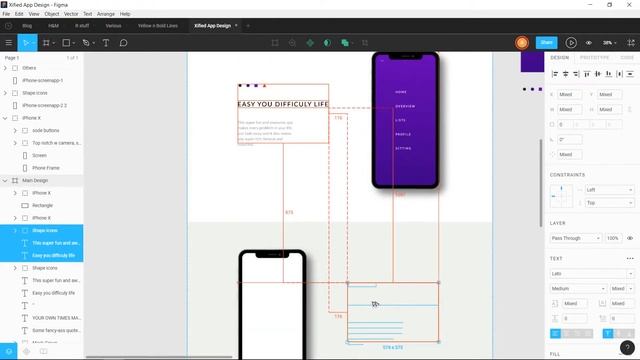Viewport: 640px width, 360px height.
Task: Expand the top-level Shape icons layer
Action: coord(5,93)
